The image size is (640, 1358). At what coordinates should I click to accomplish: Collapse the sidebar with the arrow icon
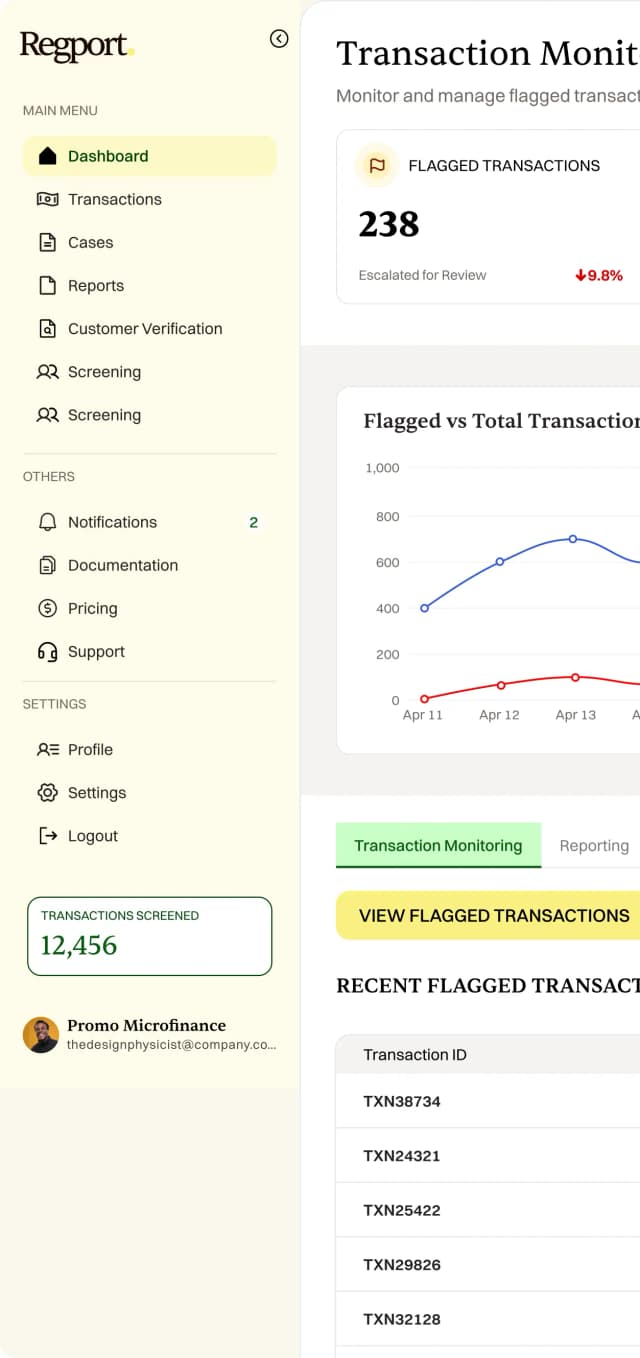(x=279, y=39)
